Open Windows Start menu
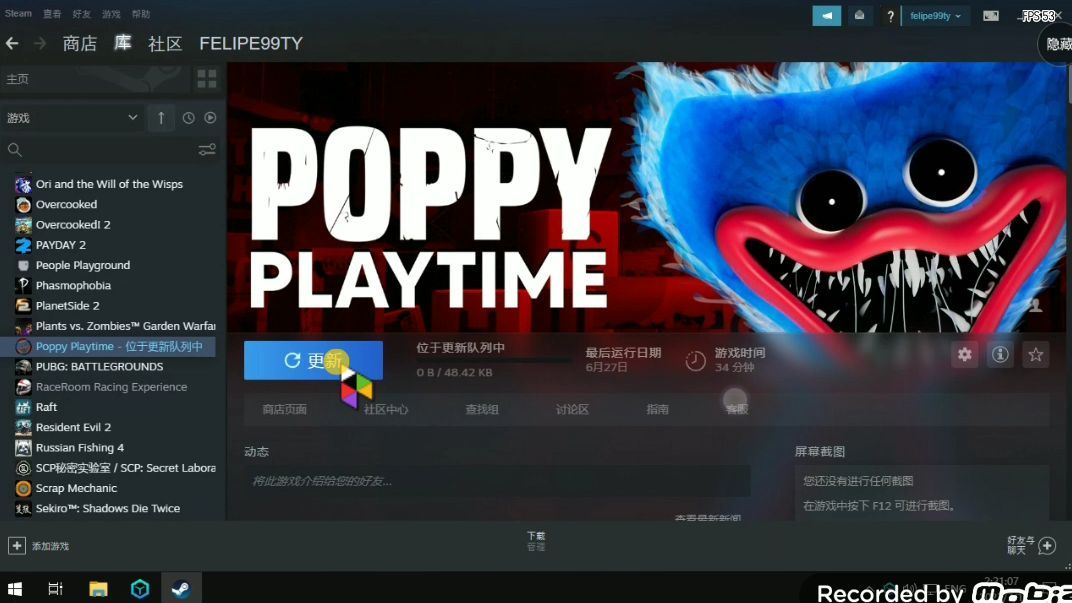Screen dimensions: 1072x603 click(x=15, y=589)
